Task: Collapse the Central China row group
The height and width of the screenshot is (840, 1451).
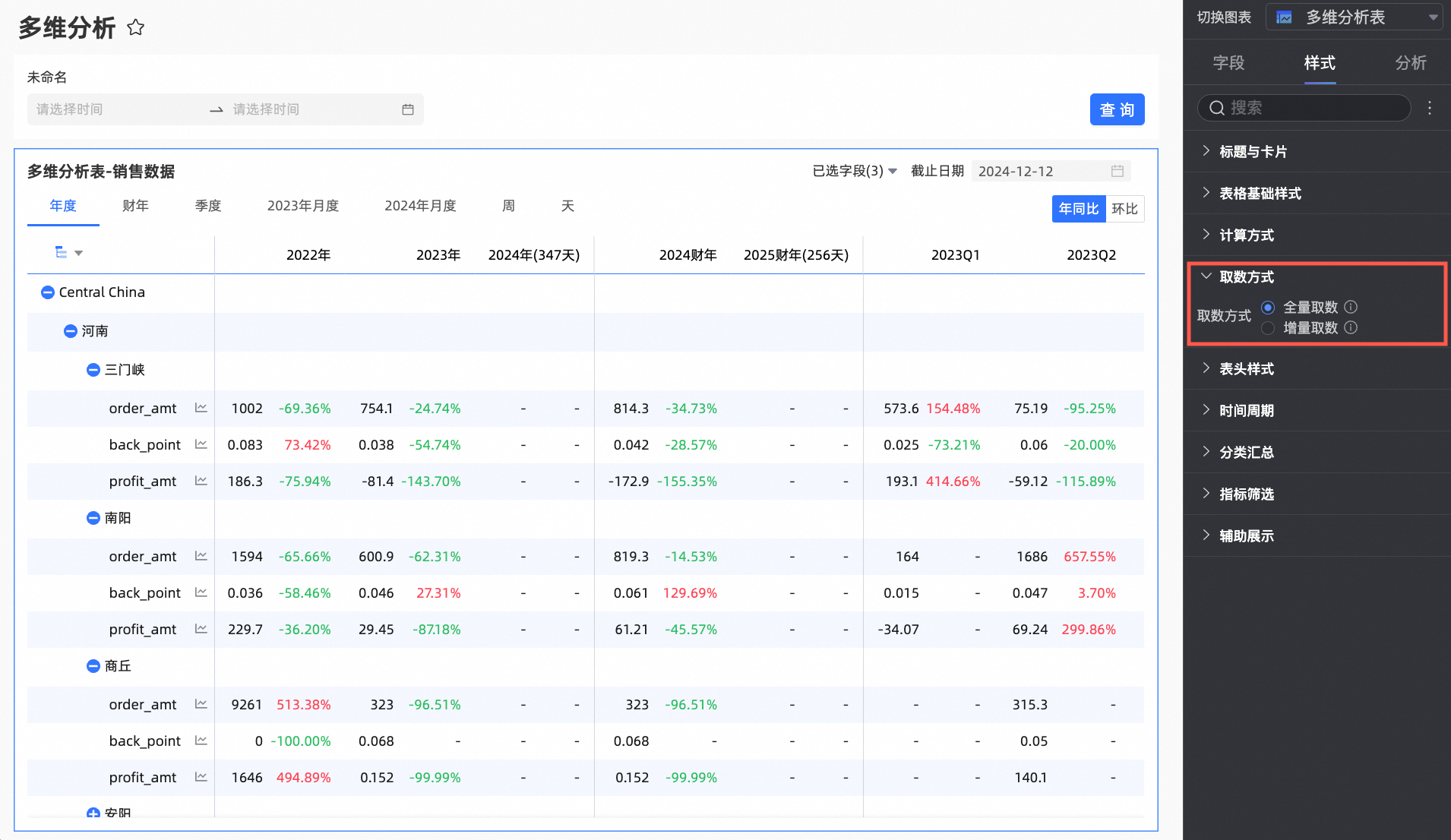Action: (x=47, y=292)
